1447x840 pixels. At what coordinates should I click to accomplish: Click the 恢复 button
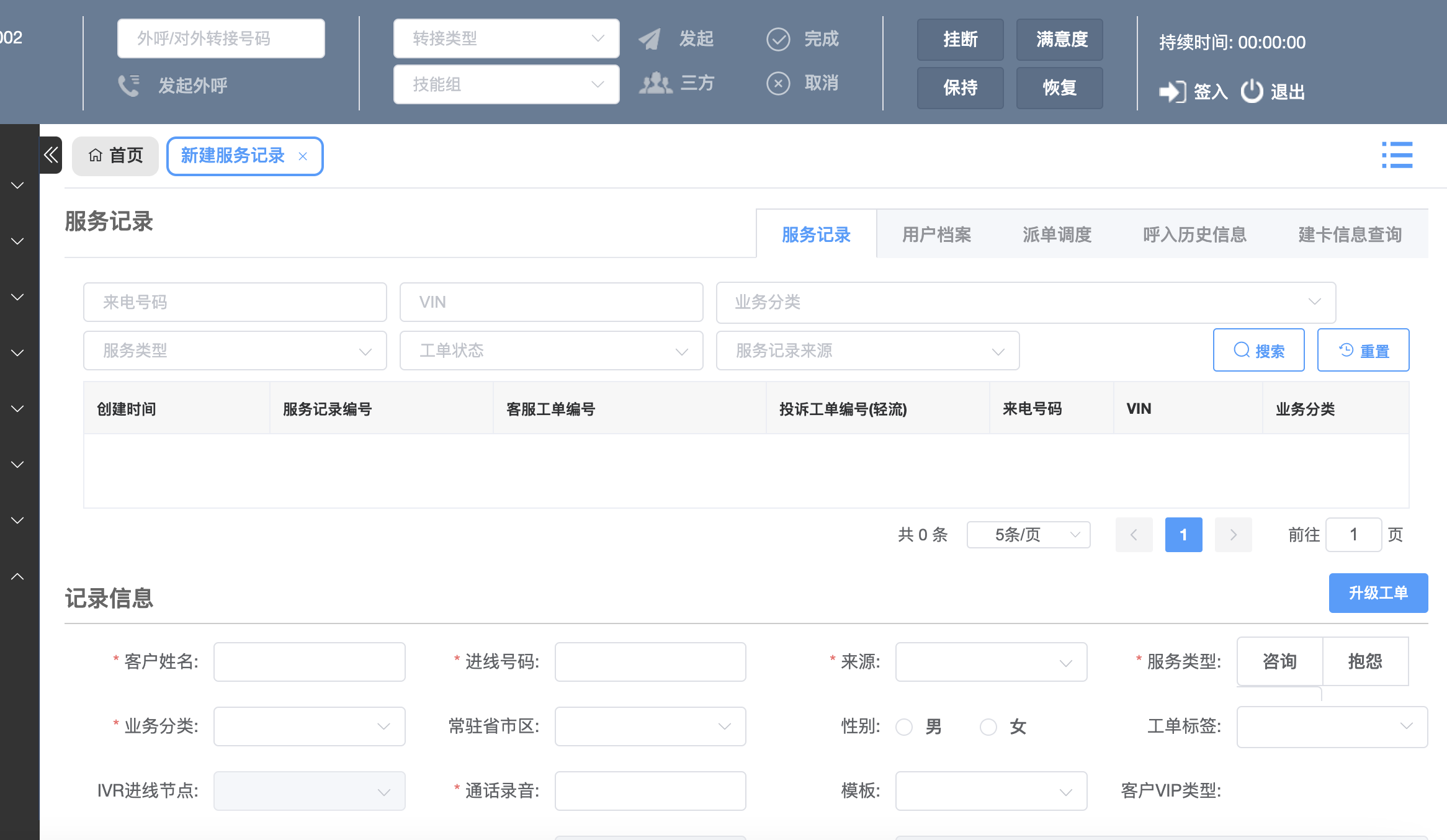pyautogui.click(x=1059, y=87)
